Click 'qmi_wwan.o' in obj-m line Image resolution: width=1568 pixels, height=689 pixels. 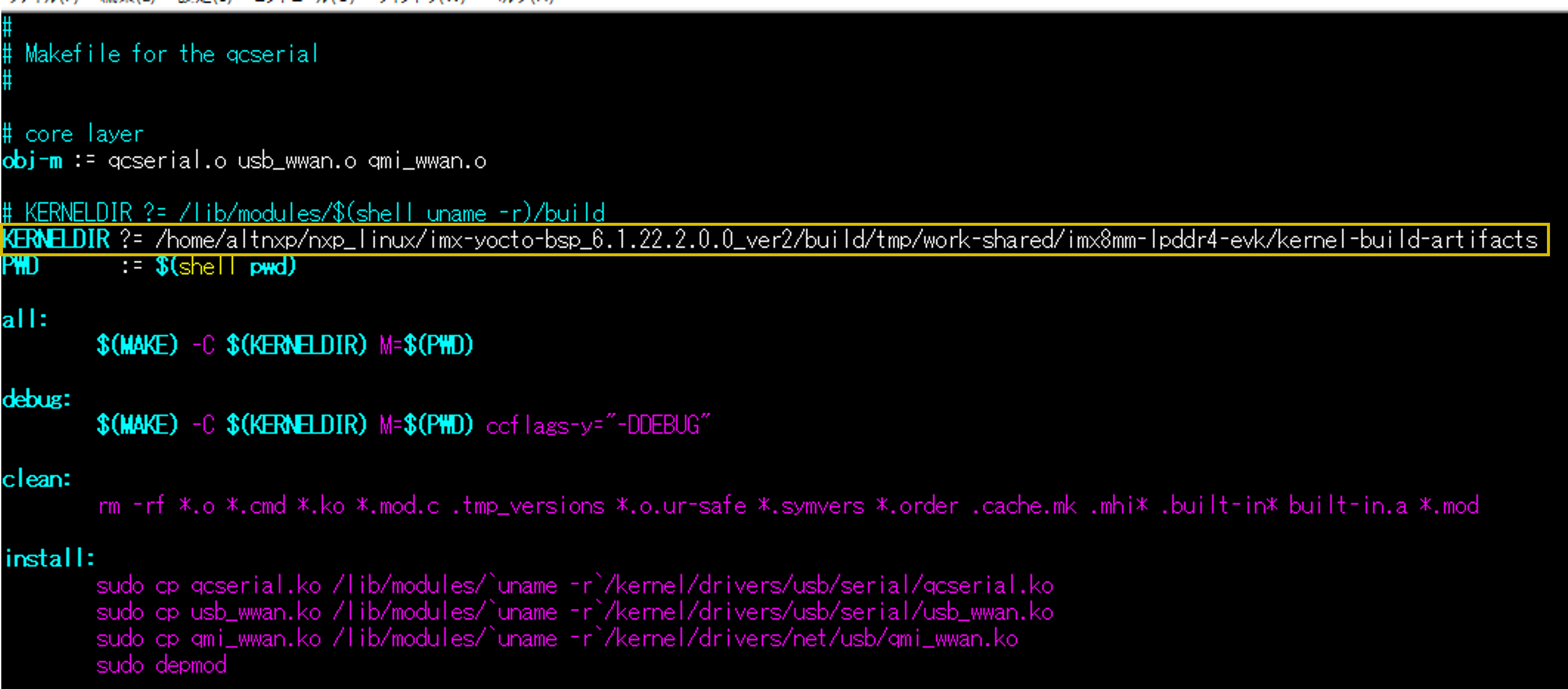click(x=427, y=161)
